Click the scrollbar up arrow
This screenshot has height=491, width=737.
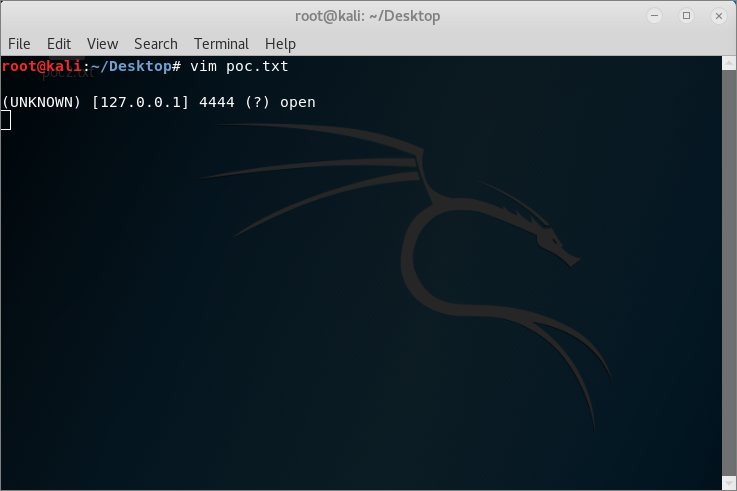pos(729,63)
